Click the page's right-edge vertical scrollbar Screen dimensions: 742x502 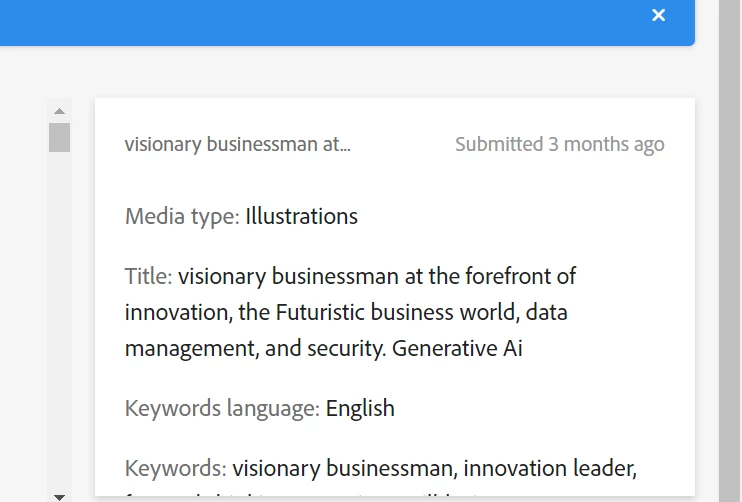coord(730,250)
